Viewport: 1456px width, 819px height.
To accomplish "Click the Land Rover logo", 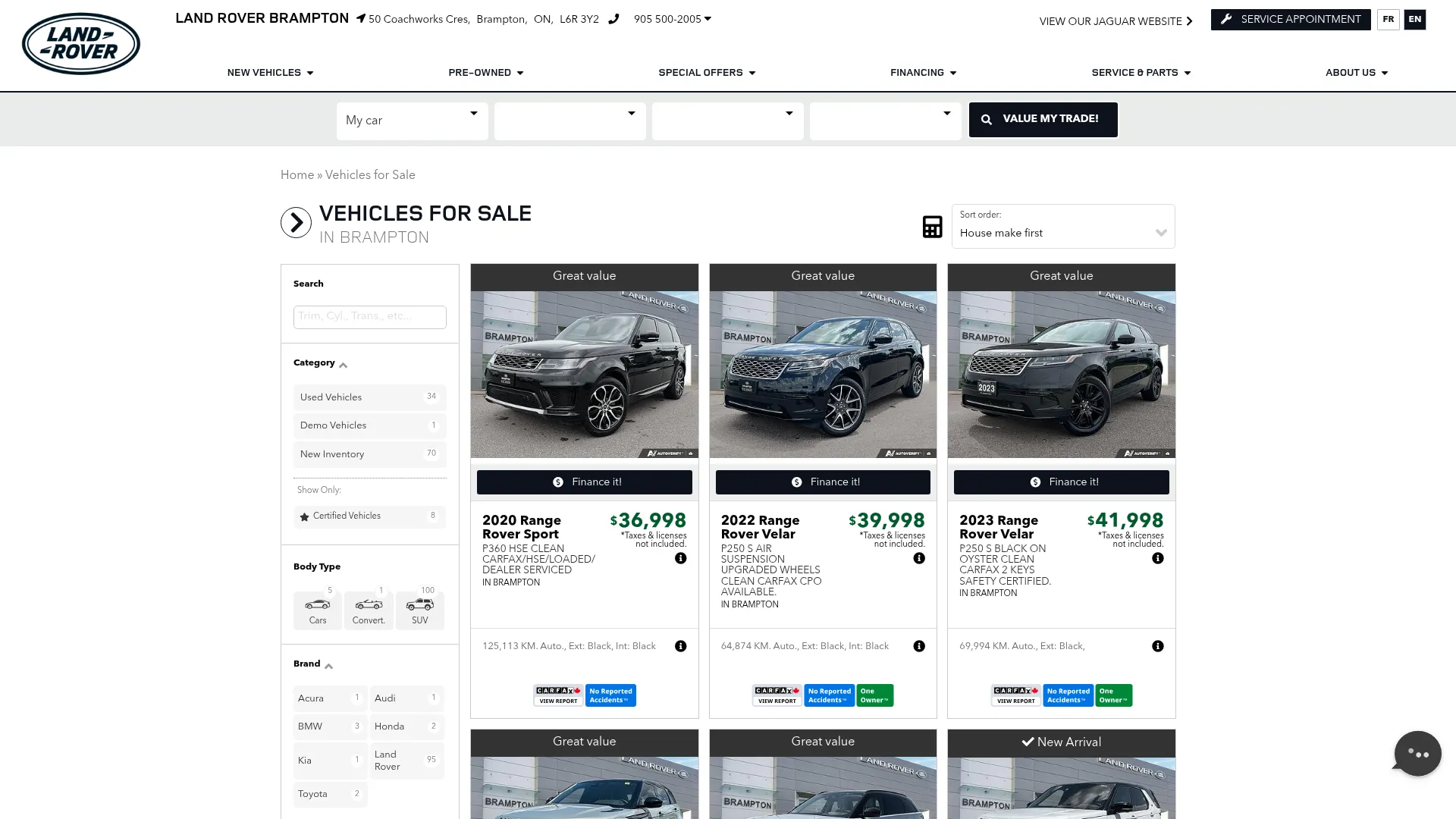I will pos(81,44).
